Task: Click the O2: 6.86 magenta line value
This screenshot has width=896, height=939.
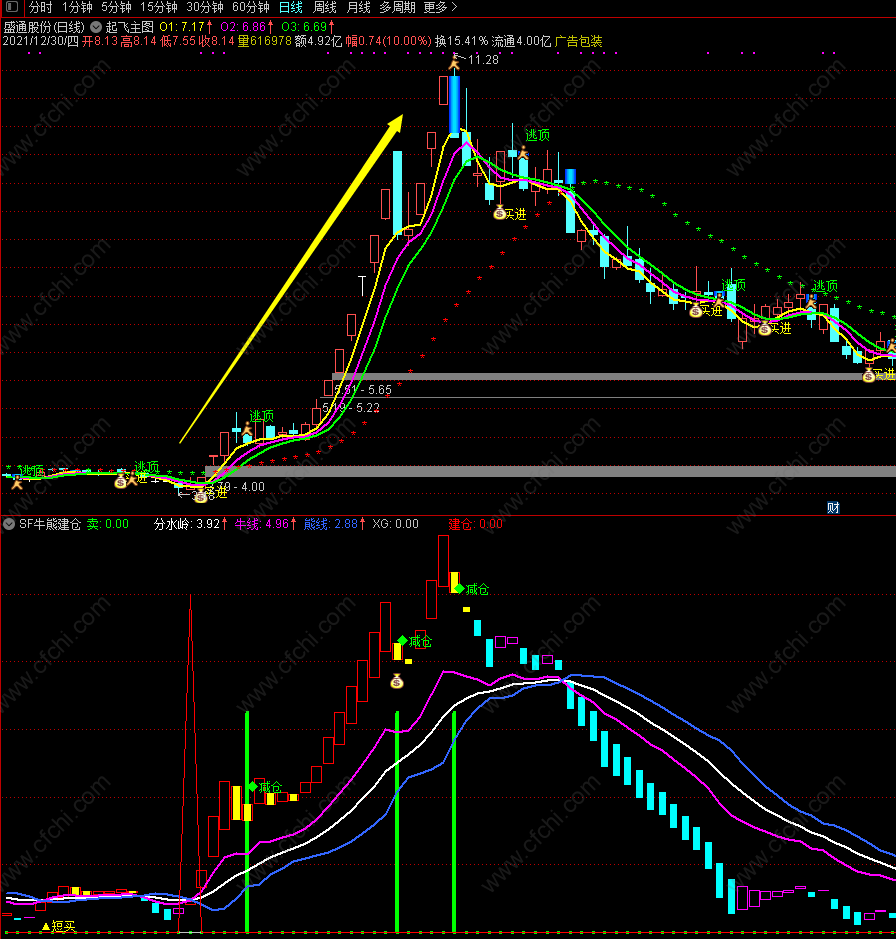Action: [247, 27]
